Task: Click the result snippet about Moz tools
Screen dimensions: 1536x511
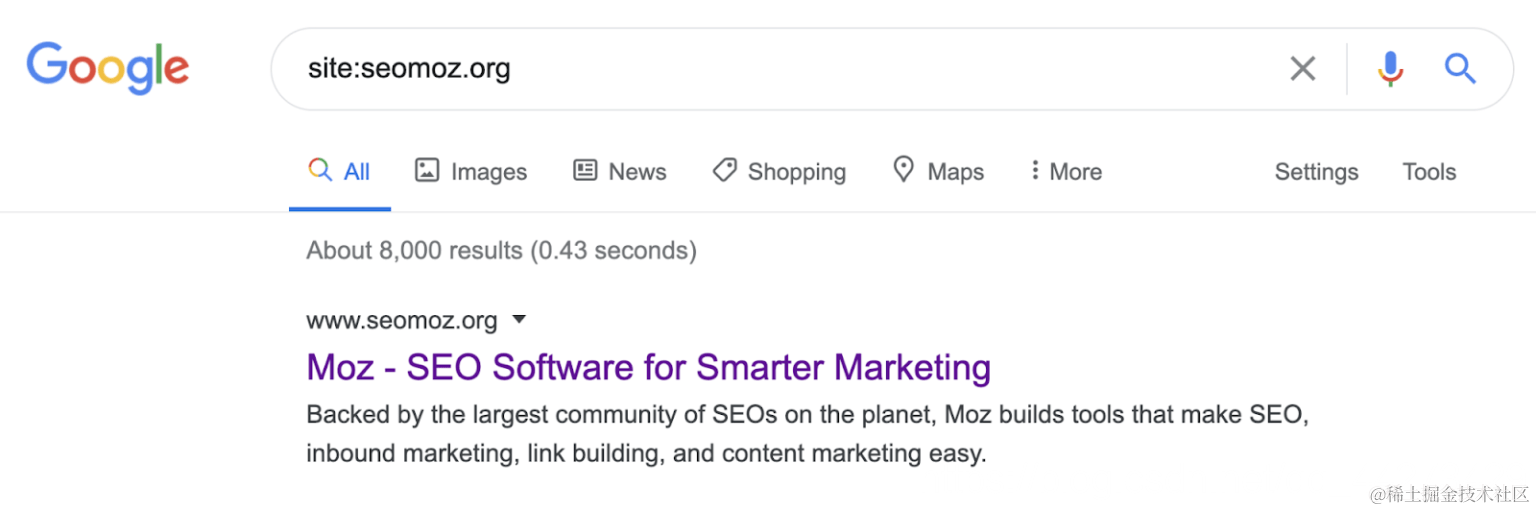Action: [808, 434]
